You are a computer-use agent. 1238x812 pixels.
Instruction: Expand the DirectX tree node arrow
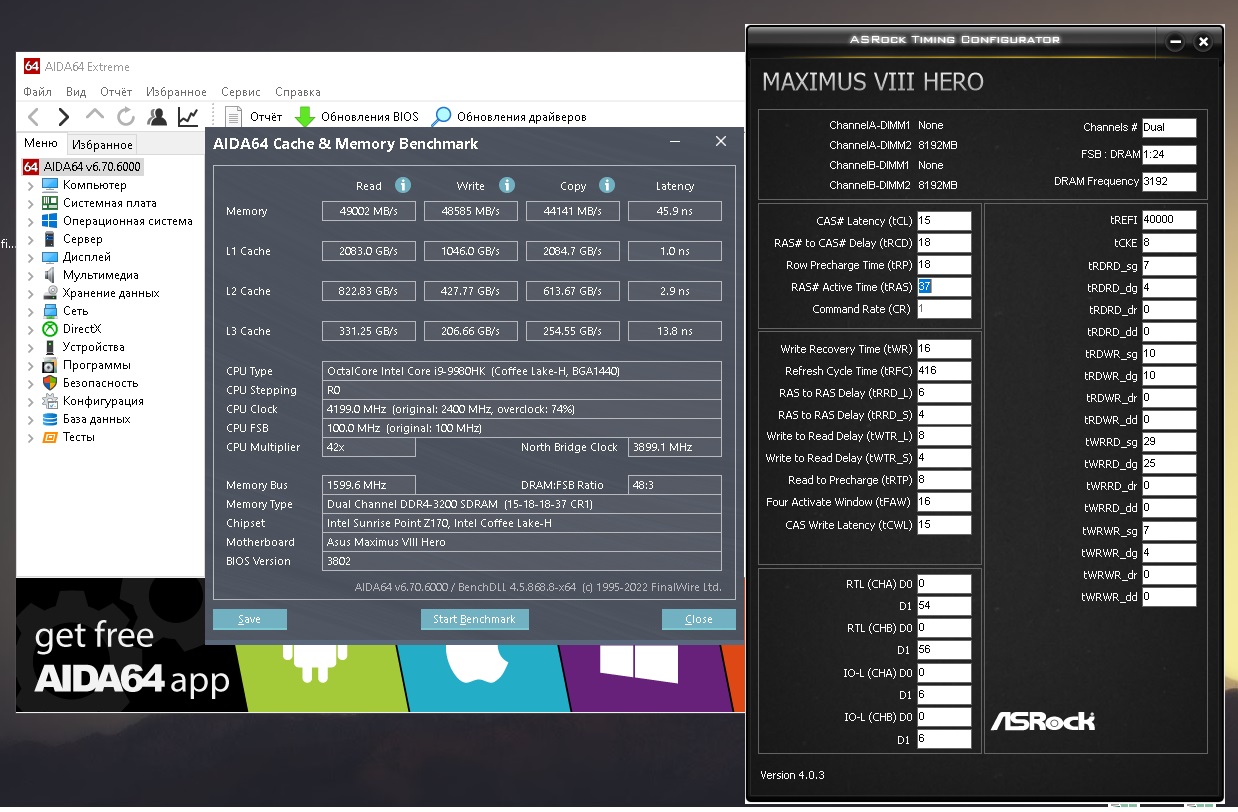[31, 329]
